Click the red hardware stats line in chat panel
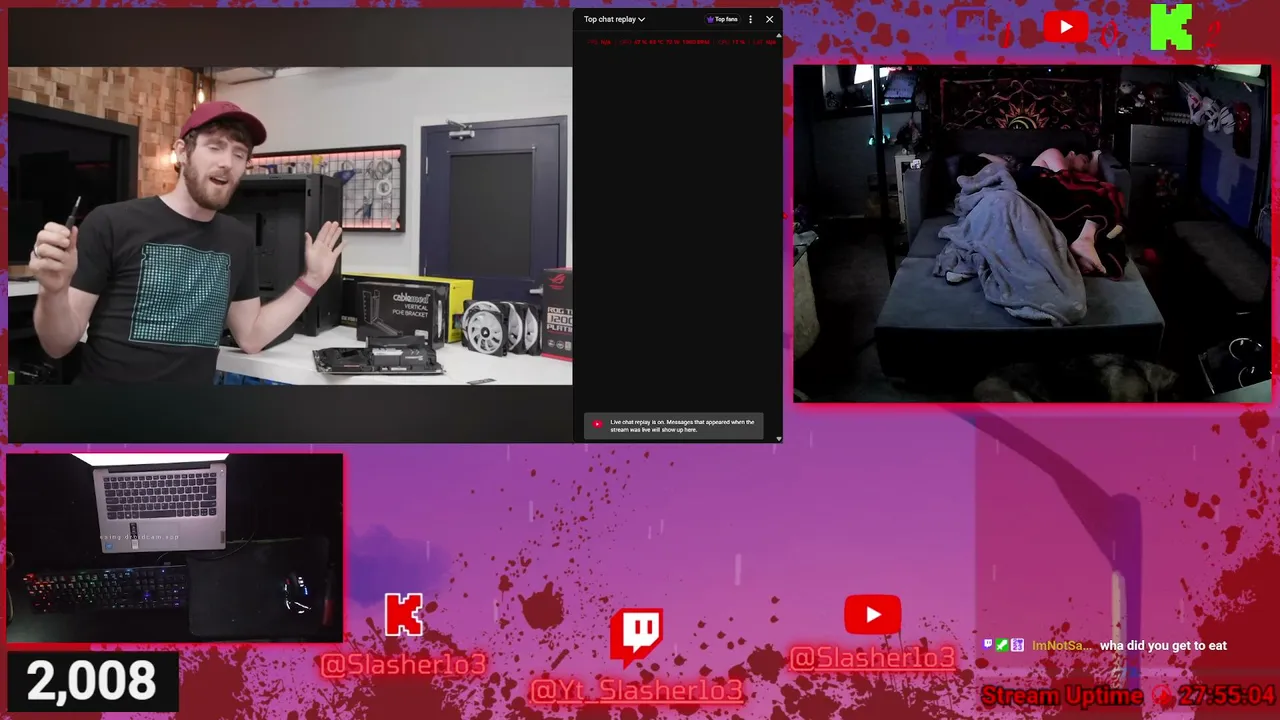The image size is (1280, 720). point(682,42)
